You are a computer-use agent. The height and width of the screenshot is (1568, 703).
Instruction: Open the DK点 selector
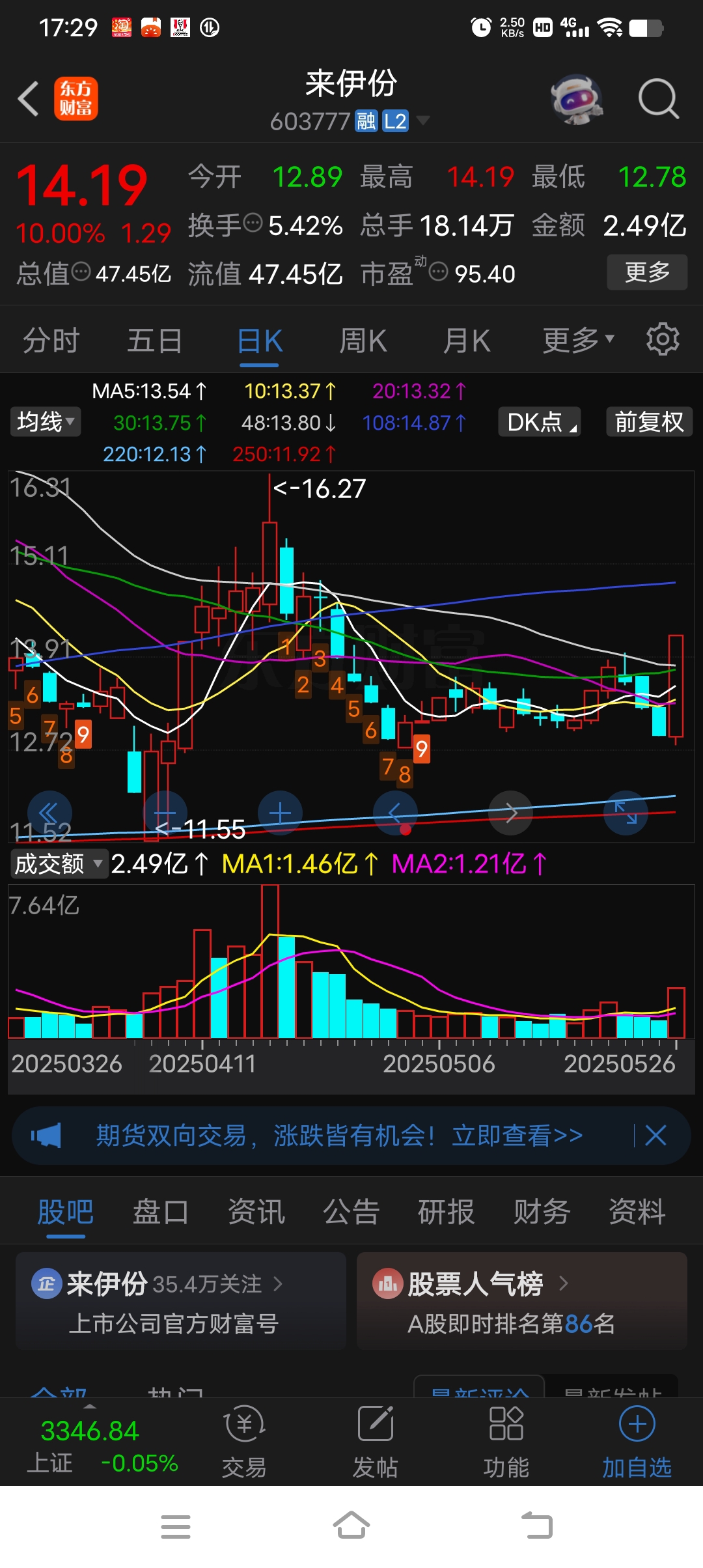click(540, 422)
